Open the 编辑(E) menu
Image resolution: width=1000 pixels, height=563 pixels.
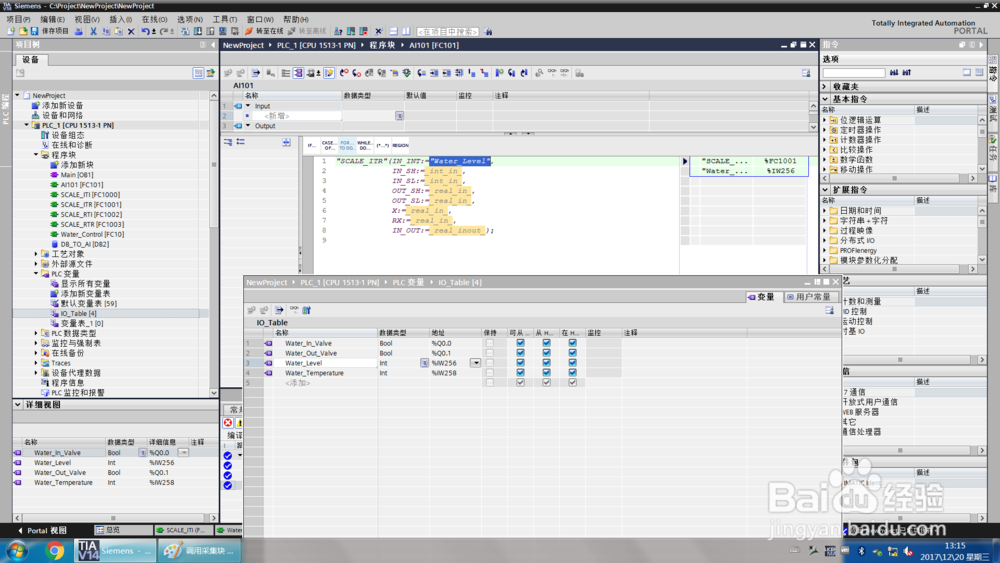[52, 19]
